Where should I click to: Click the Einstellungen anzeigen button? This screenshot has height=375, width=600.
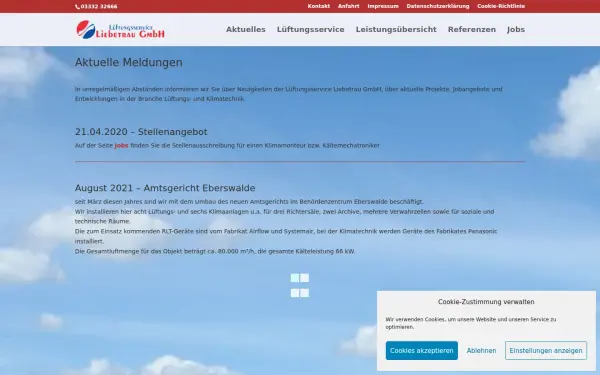pyautogui.click(x=546, y=351)
